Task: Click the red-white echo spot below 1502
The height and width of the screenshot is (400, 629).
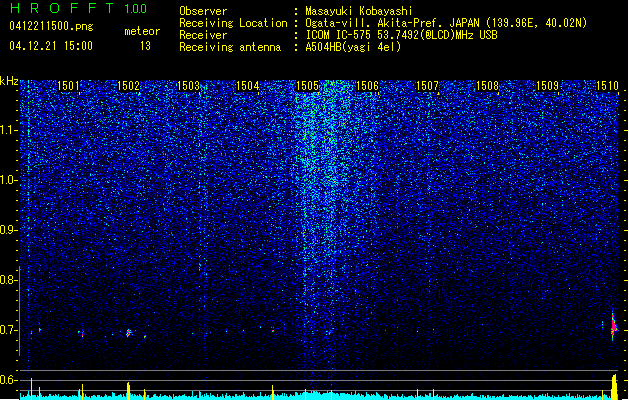Action: tap(128, 333)
